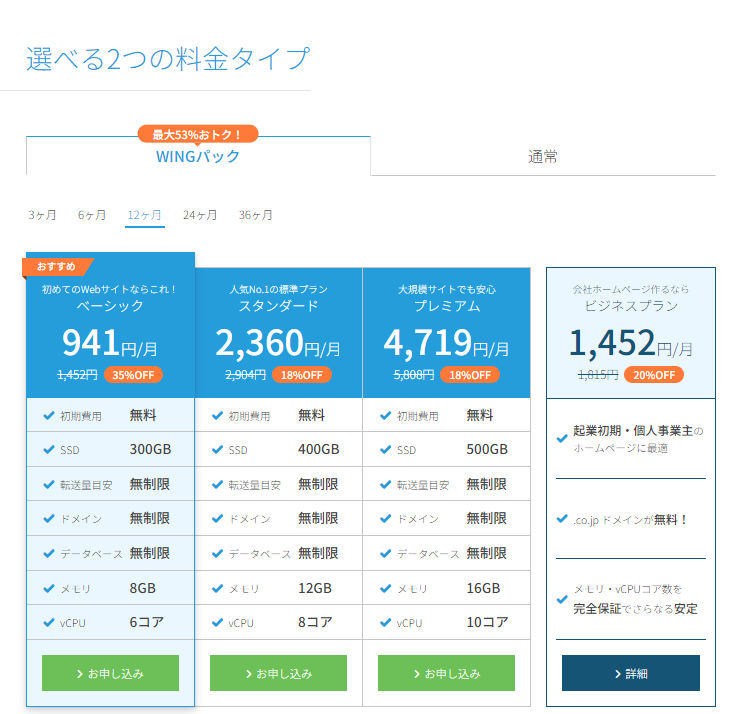The image size is (731, 714).
Task: Choose the 6ヶ月 contract period
Action: 92,215
